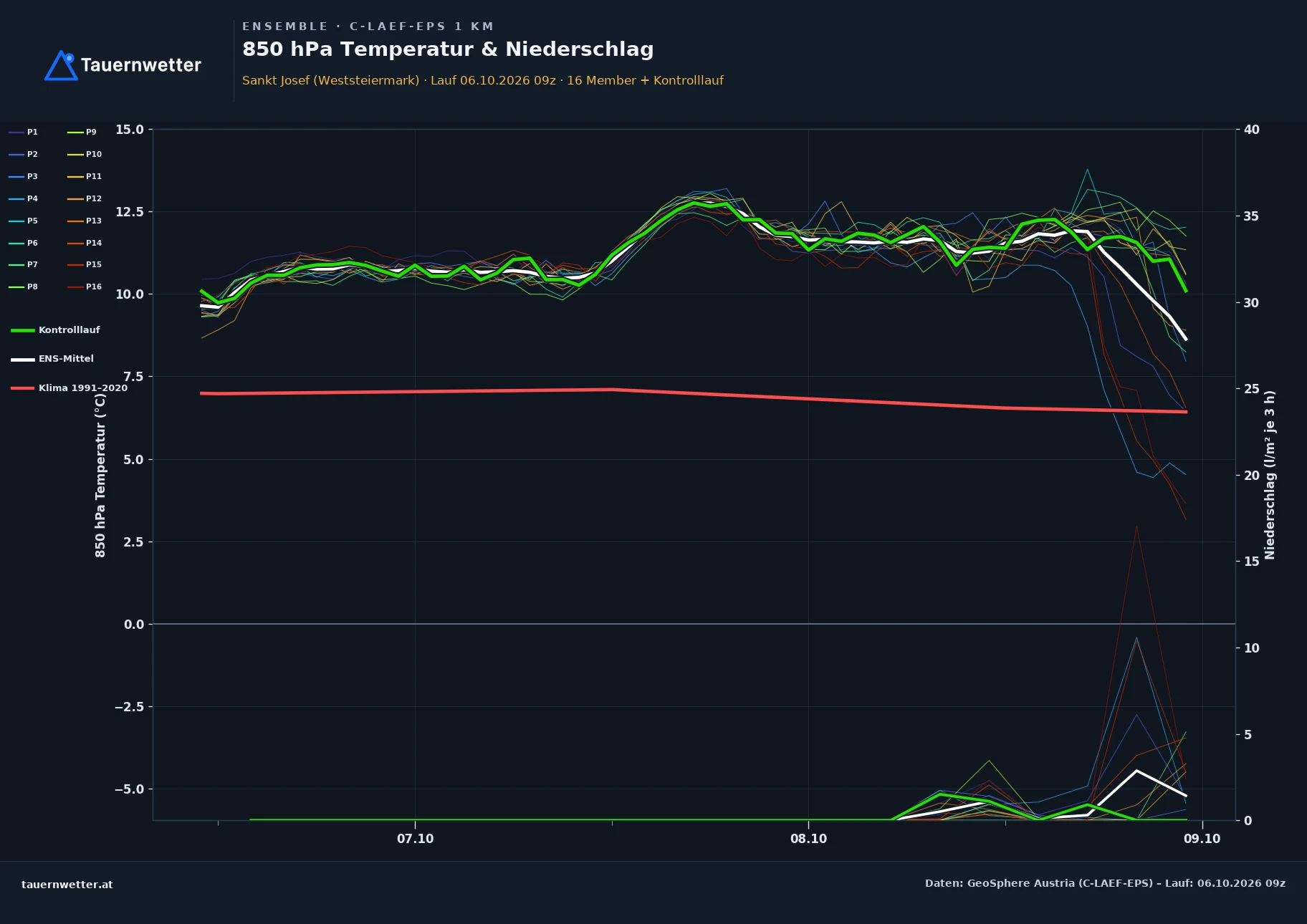This screenshot has width=1307, height=924.
Task: Select the P10 legend entry
Action: pyautogui.click(x=85, y=154)
